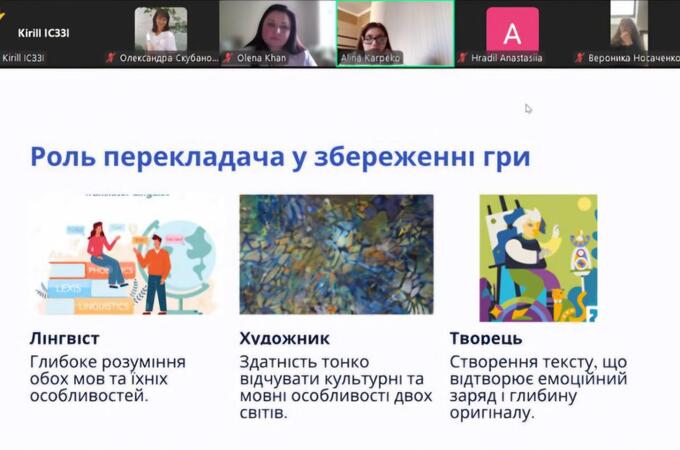Click Вероніка Носаченко's muted microphone icon

click(580, 58)
